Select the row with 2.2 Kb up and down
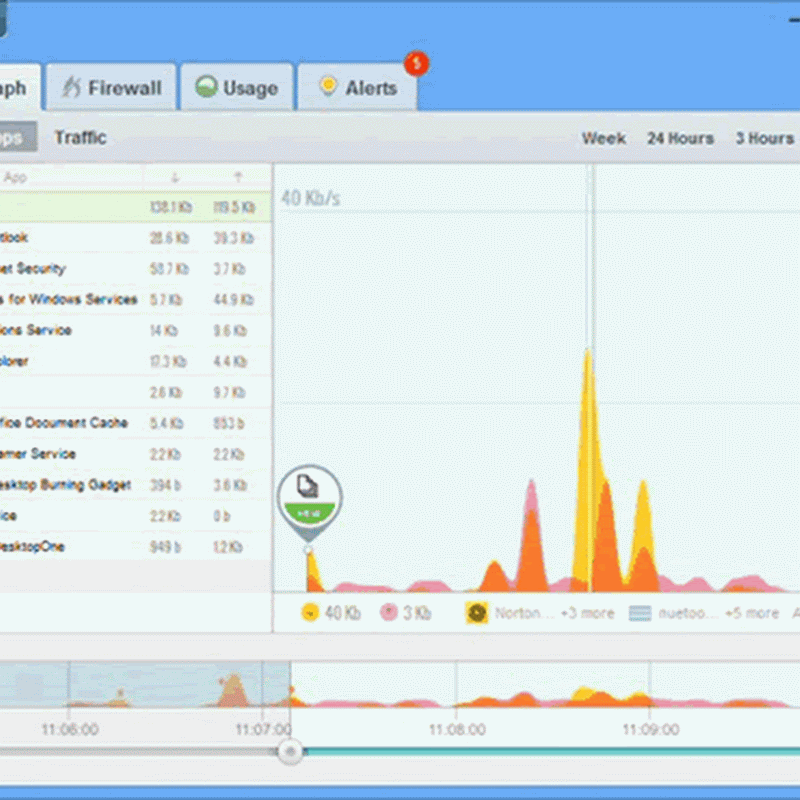 tap(135, 454)
